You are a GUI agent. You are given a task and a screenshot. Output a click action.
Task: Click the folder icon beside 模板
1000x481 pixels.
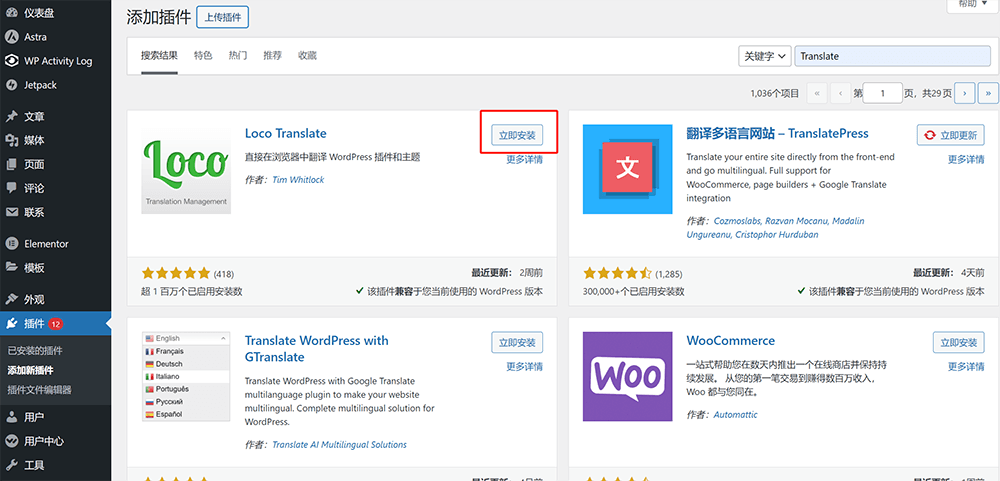(11, 268)
